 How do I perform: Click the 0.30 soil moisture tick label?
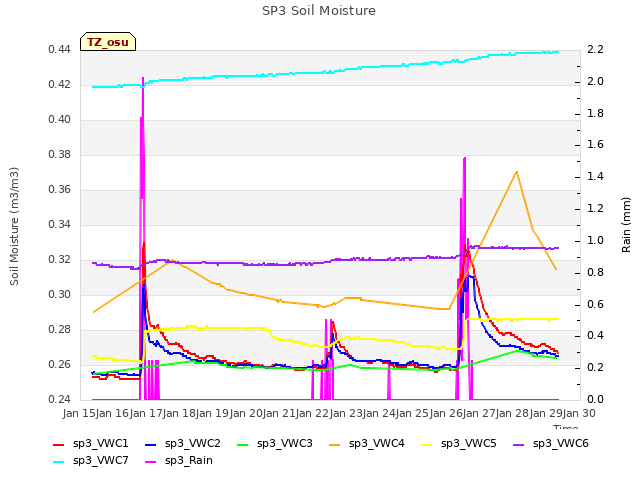click(59, 295)
